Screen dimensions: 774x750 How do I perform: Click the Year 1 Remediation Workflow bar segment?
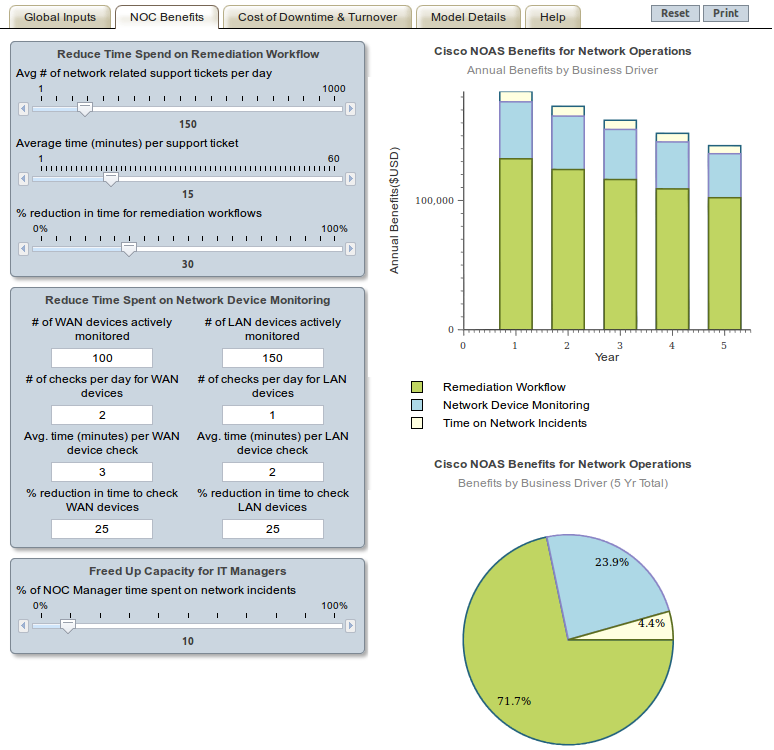point(516,244)
